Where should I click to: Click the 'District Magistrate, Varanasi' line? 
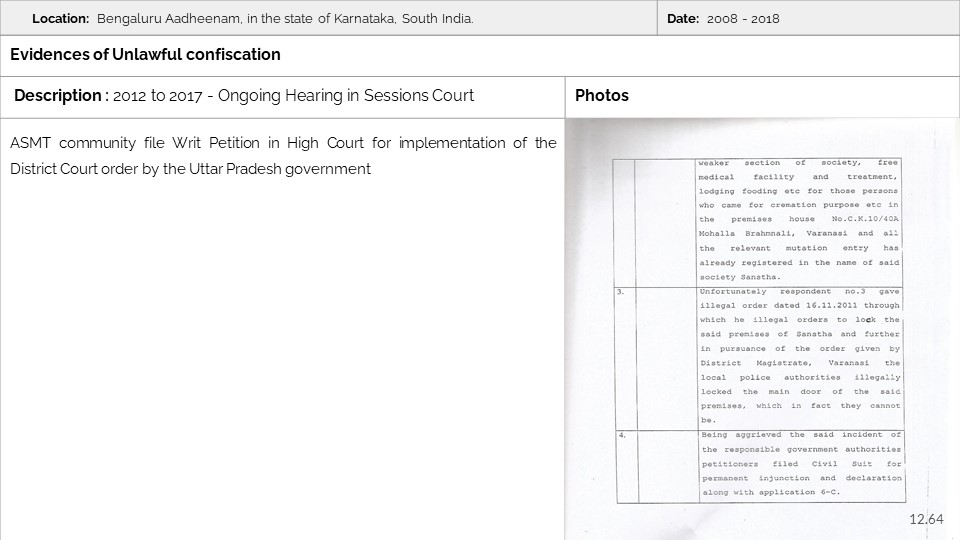click(799, 363)
